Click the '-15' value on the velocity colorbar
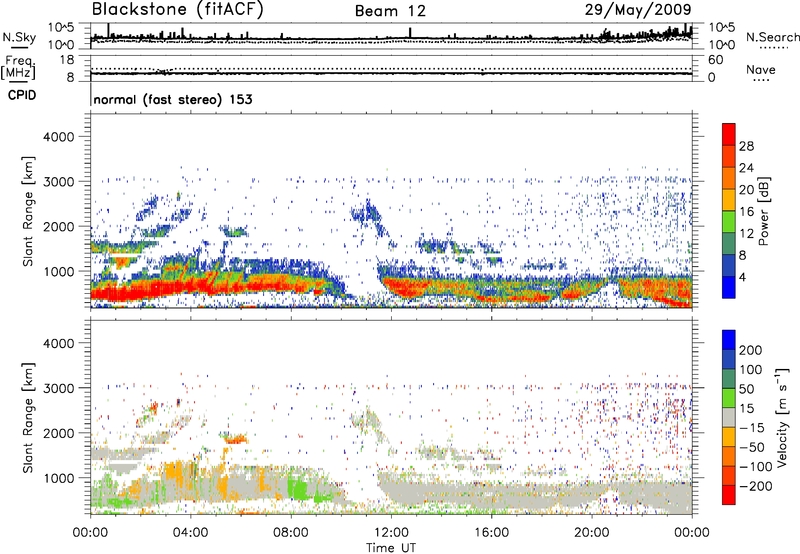This screenshot has height=554, width=800. [x=752, y=428]
